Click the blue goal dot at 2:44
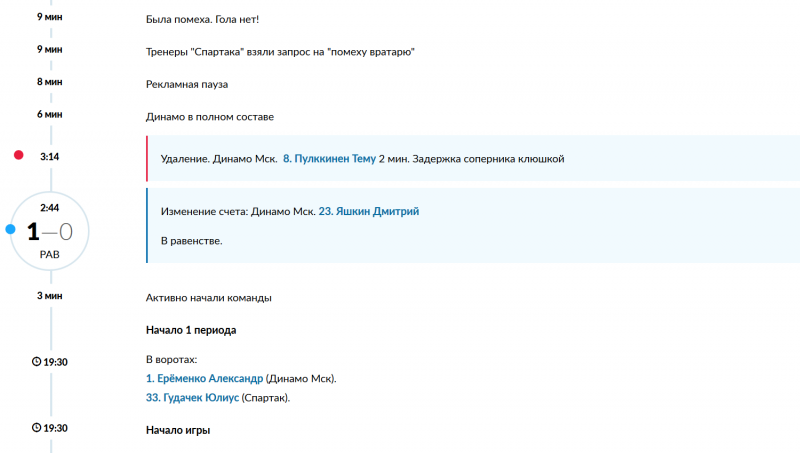This screenshot has height=453, width=800. [x=10, y=229]
